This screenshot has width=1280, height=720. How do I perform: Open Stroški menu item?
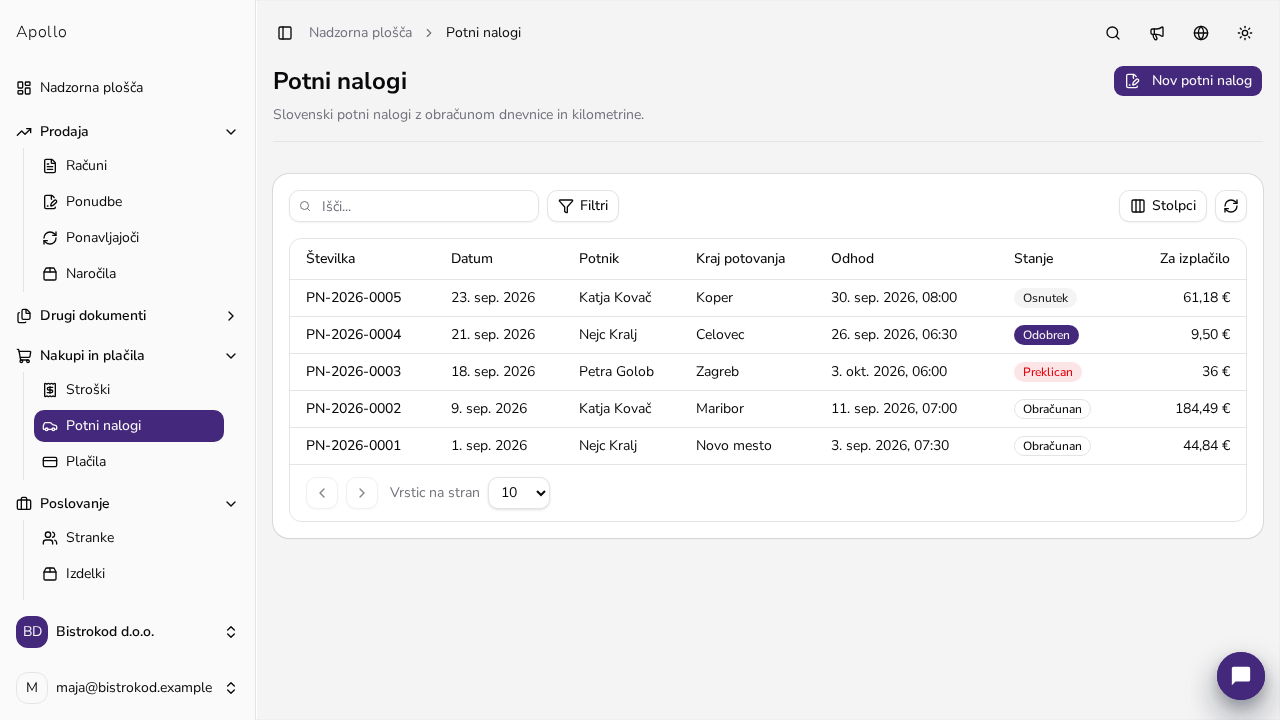point(129,390)
